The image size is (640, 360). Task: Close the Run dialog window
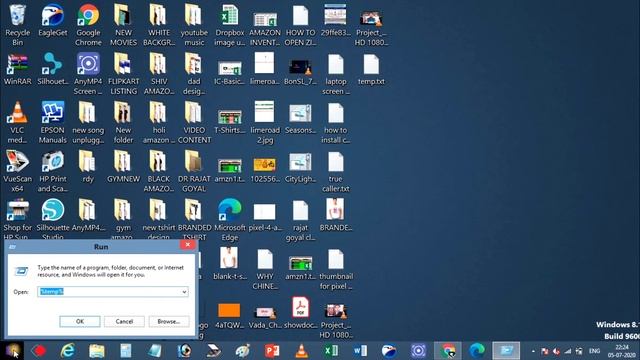(x=188, y=245)
